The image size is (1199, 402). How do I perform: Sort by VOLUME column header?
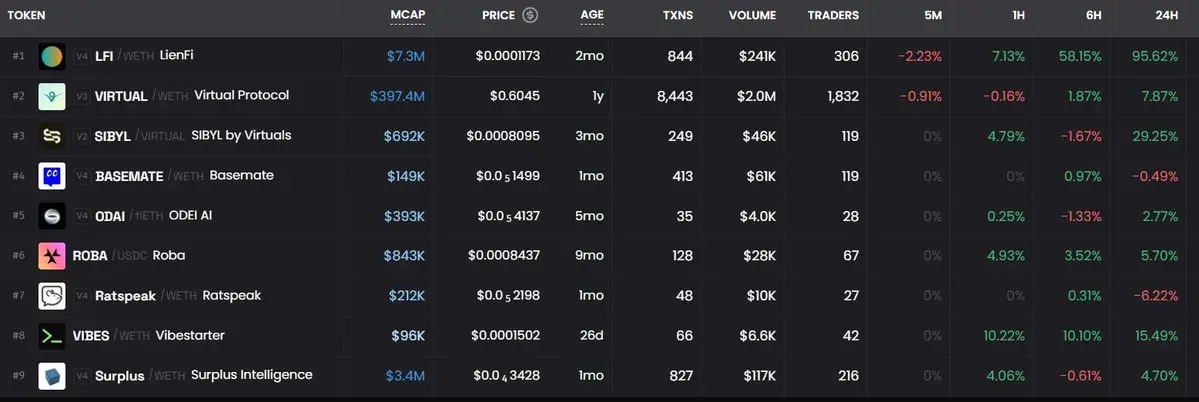point(752,15)
